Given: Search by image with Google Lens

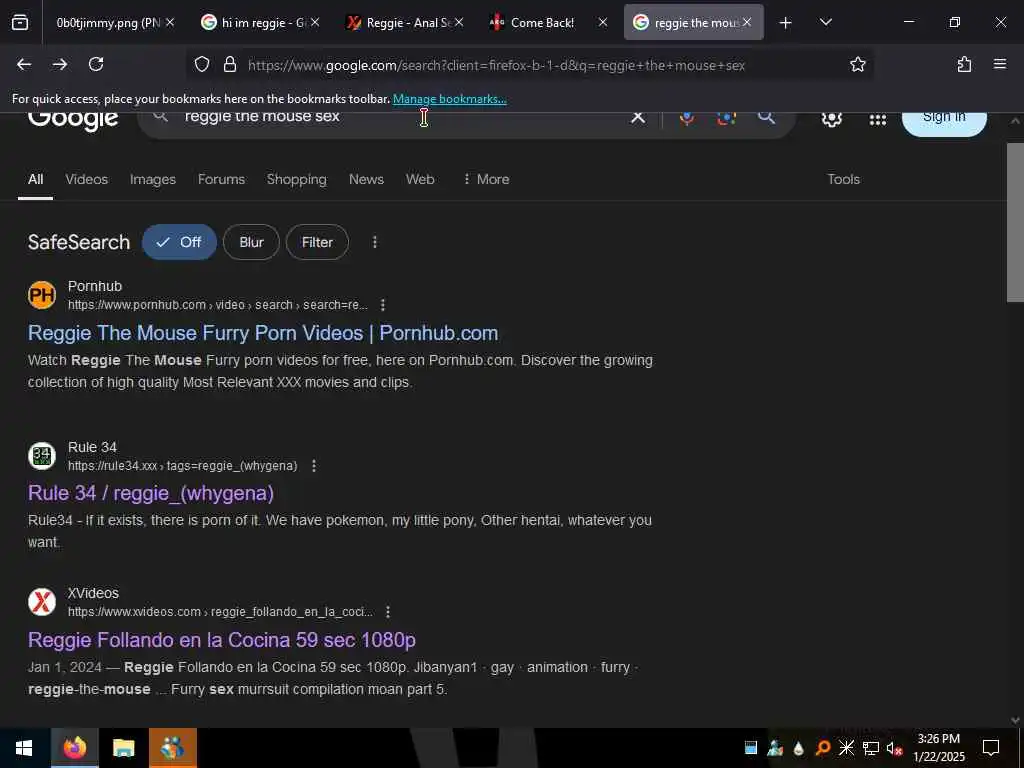Looking at the screenshot, I should coord(726,118).
